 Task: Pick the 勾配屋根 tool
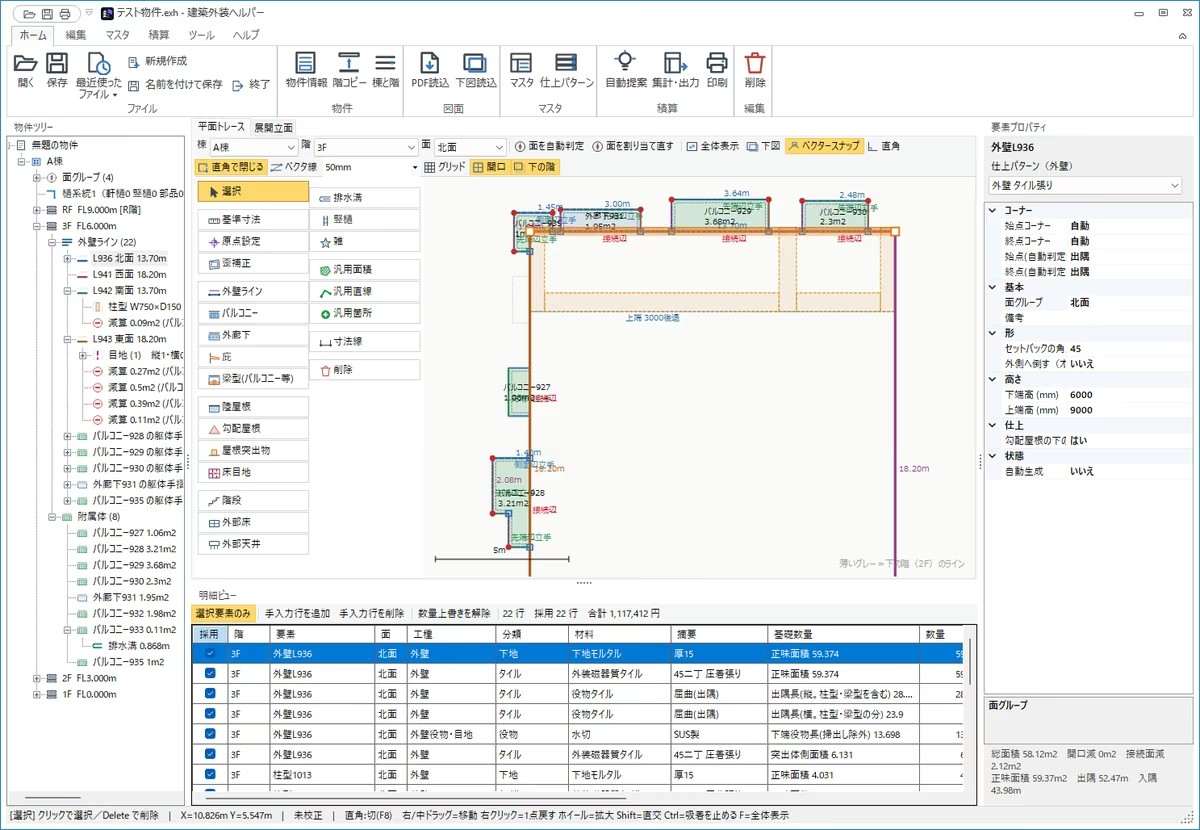[x=253, y=429]
